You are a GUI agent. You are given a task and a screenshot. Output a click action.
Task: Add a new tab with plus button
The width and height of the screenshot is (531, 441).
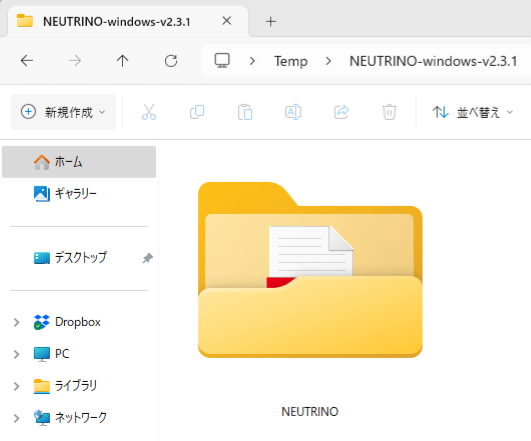point(271,22)
